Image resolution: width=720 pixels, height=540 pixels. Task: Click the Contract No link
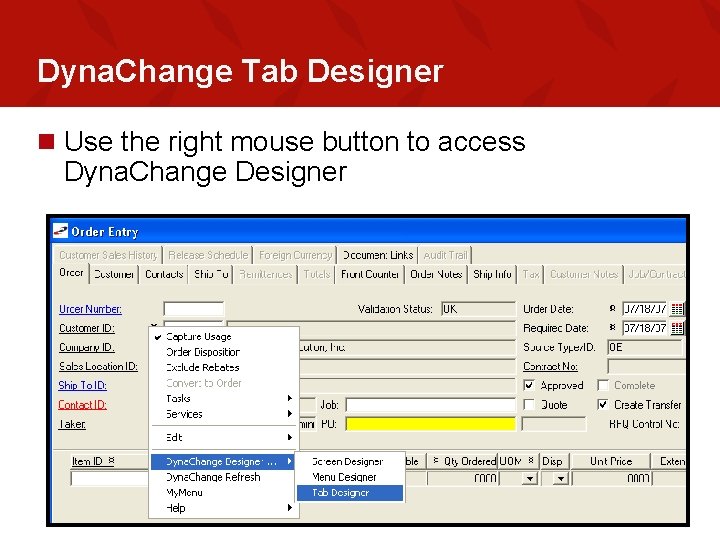[x=551, y=366]
